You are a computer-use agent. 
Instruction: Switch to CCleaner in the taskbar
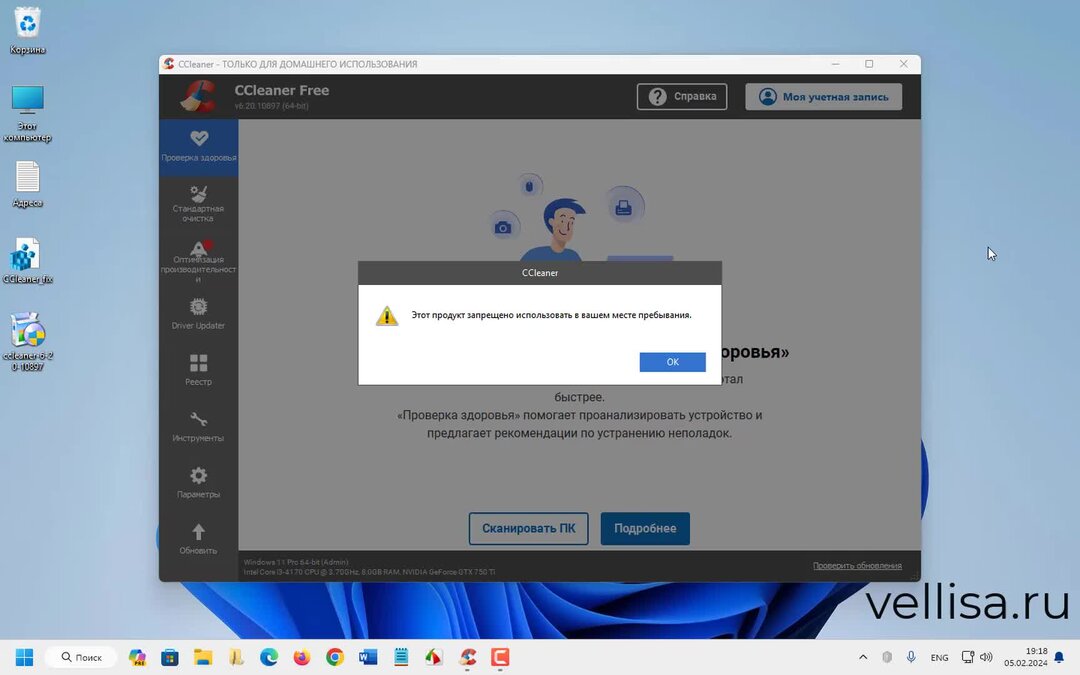pyautogui.click(x=467, y=657)
